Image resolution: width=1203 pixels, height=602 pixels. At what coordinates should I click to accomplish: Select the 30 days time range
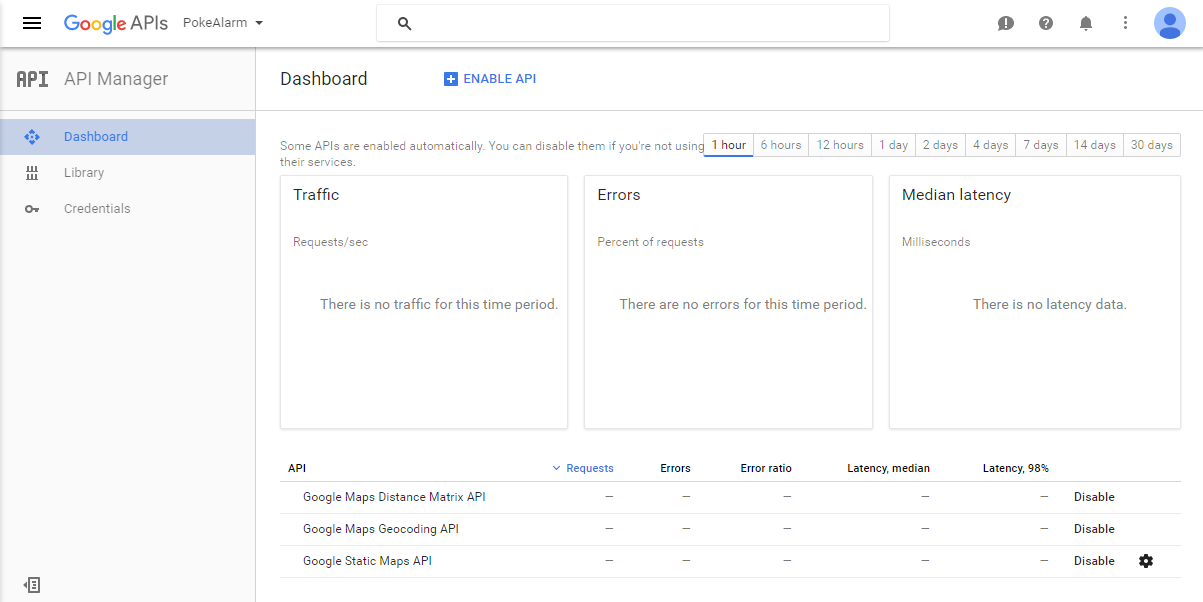pyautogui.click(x=1152, y=145)
